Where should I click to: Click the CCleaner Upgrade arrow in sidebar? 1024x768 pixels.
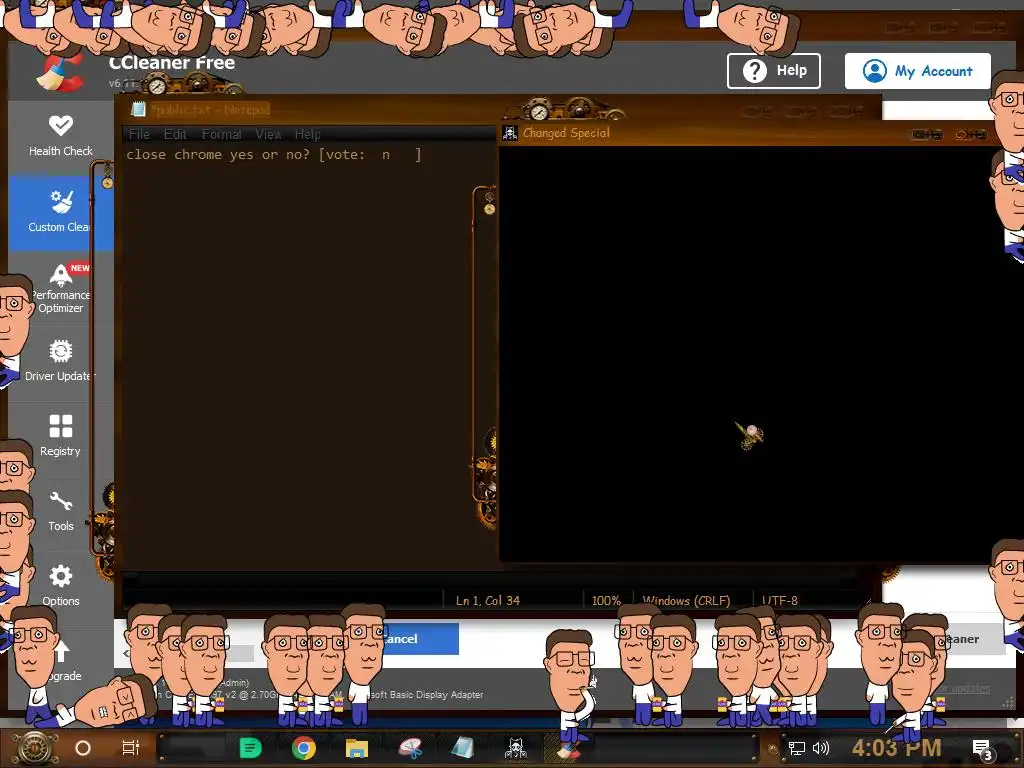61,650
